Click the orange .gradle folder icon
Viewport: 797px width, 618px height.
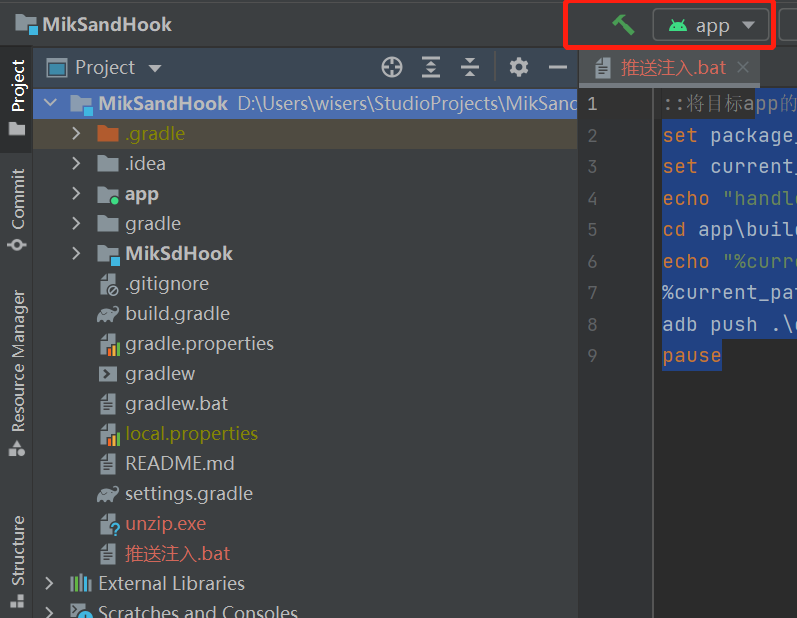point(108,133)
